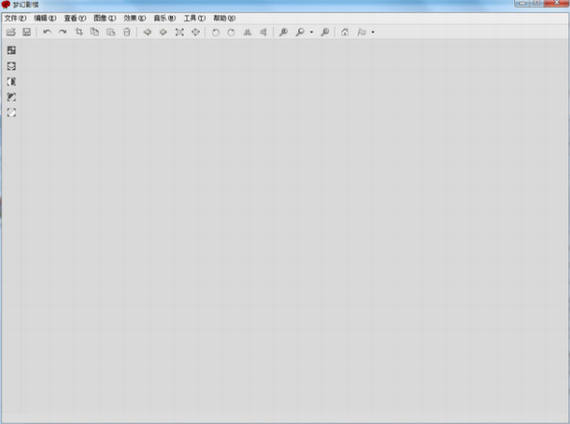Expand the zoom magnifier dropdown arrow
This screenshot has height=424, width=570.
pos(312,32)
